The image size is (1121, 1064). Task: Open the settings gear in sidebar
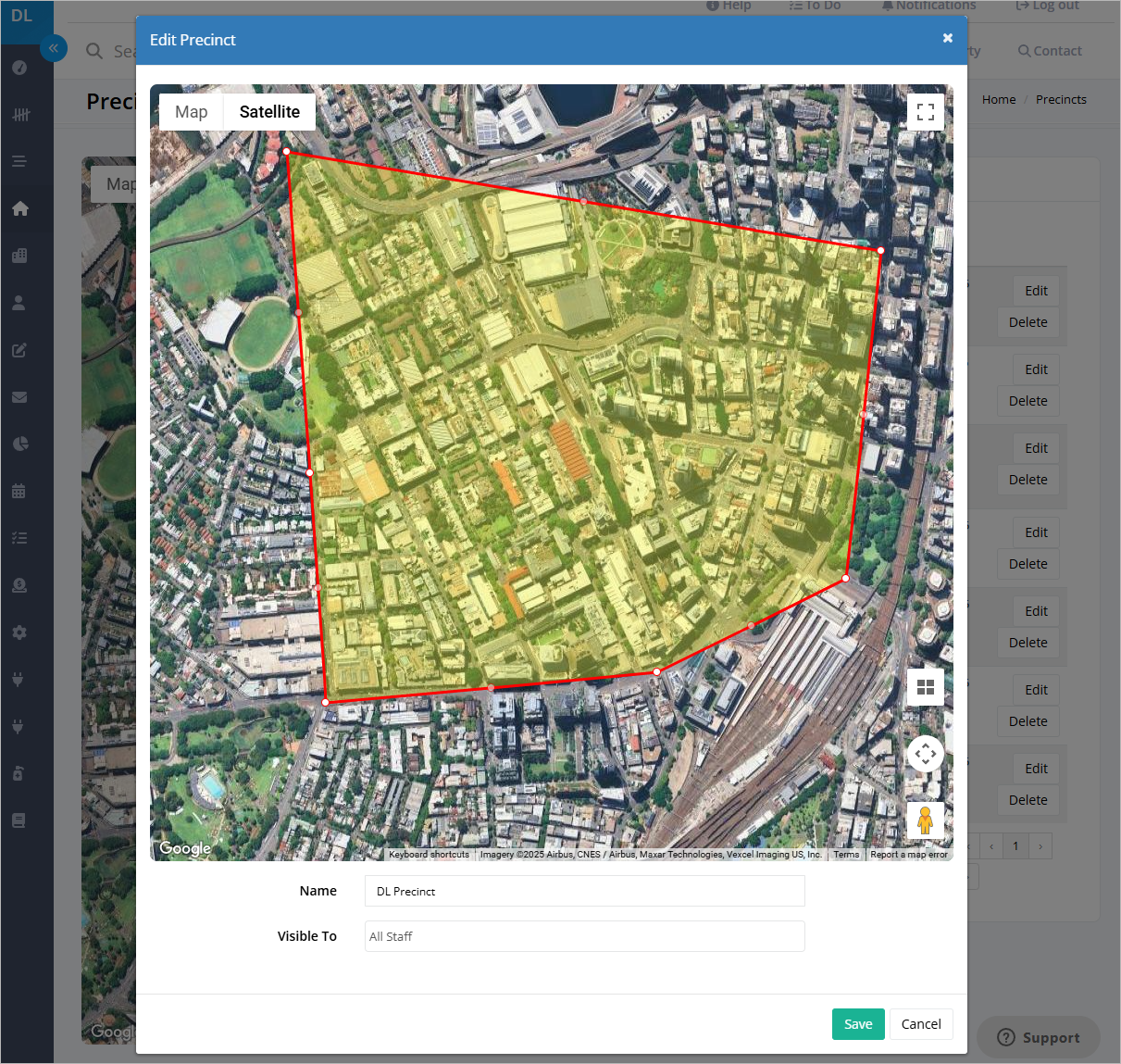click(x=19, y=632)
